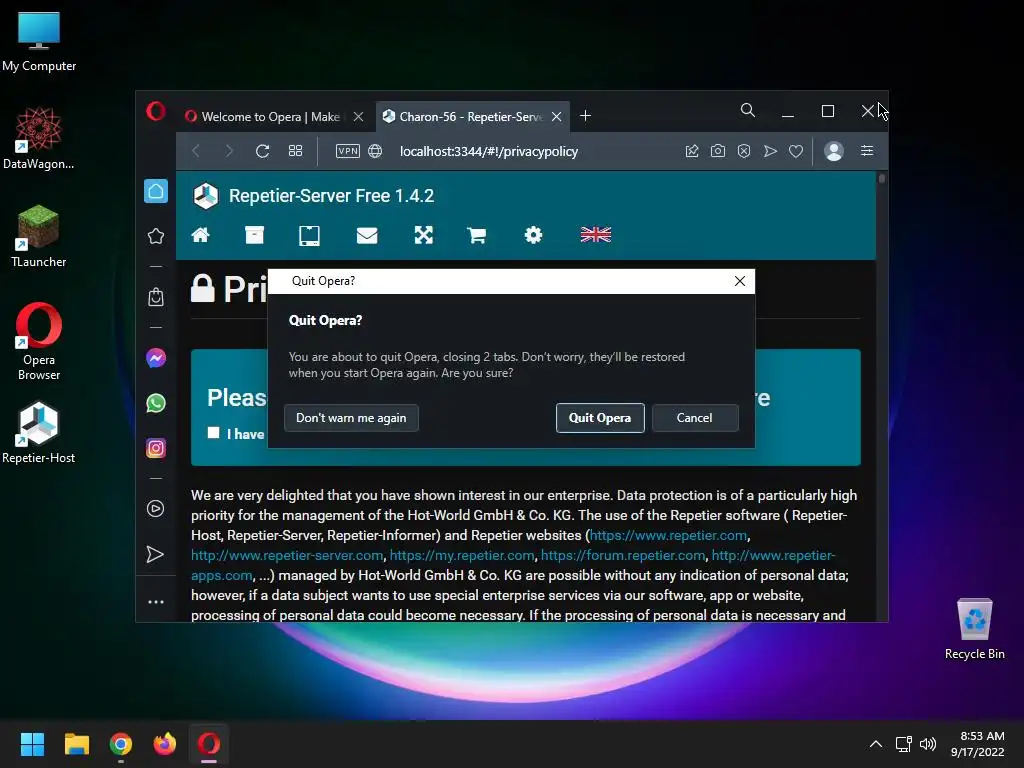Screen dimensions: 1024x768
Task: Launch Firefox from taskbar
Action: pyautogui.click(x=165, y=744)
